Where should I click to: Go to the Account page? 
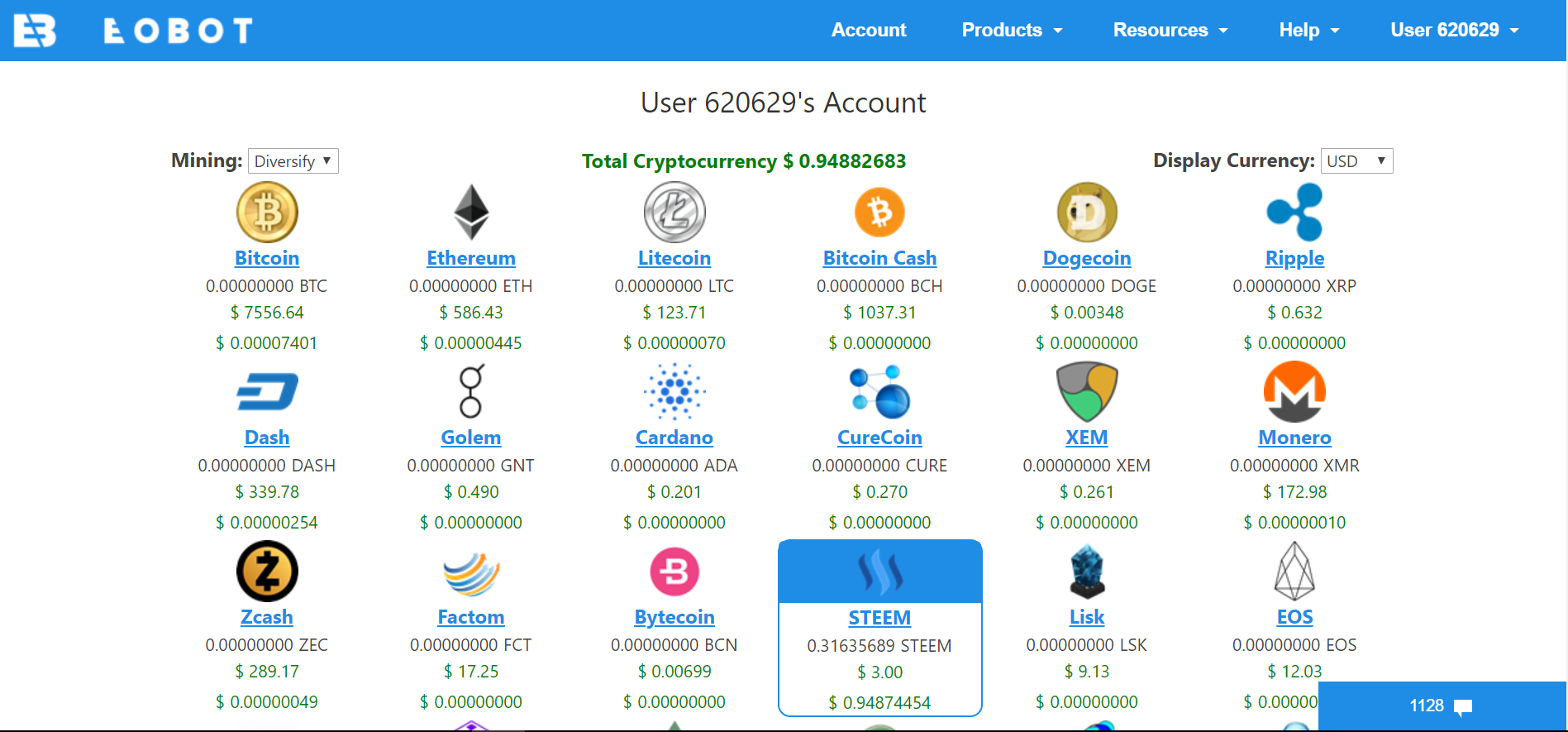pos(869,31)
